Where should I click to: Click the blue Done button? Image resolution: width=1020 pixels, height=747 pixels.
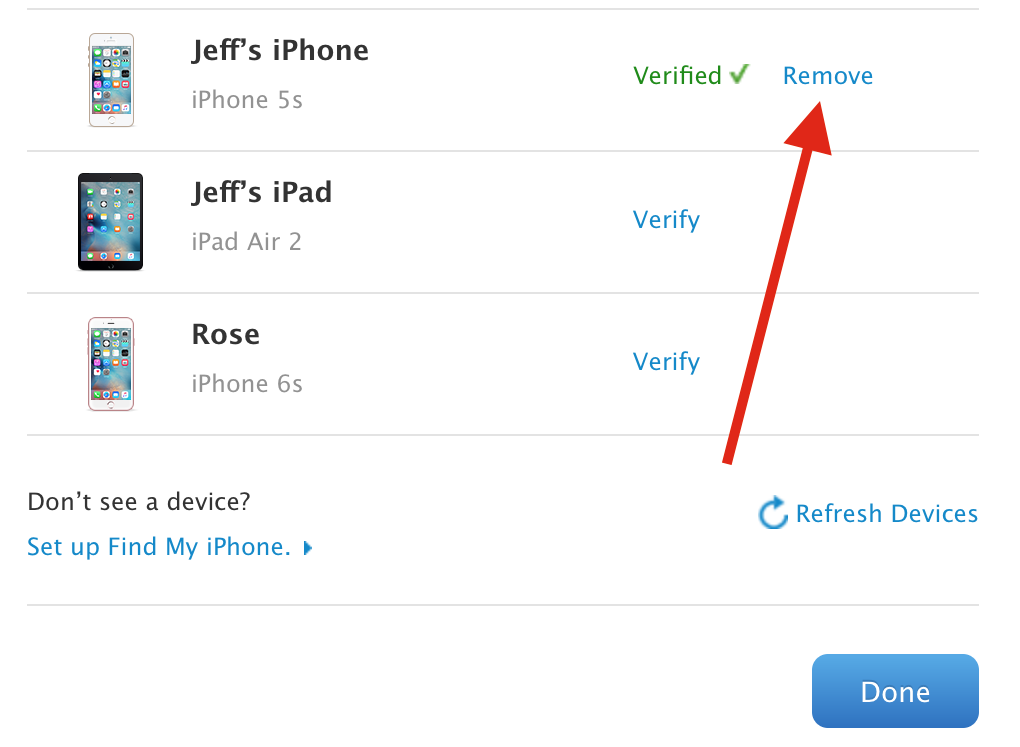(895, 691)
